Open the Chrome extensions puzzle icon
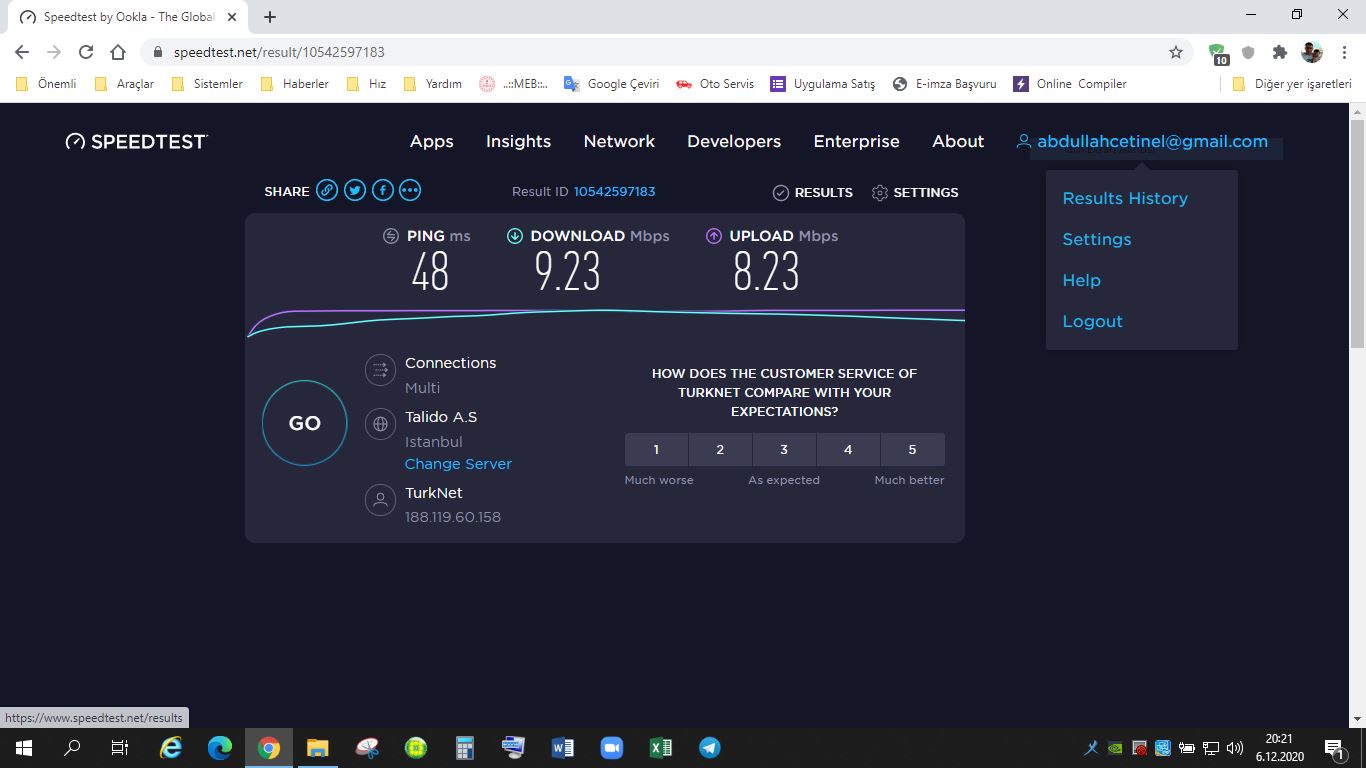This screenshot has height=768, width=1366. click(x=1279, y=52)
